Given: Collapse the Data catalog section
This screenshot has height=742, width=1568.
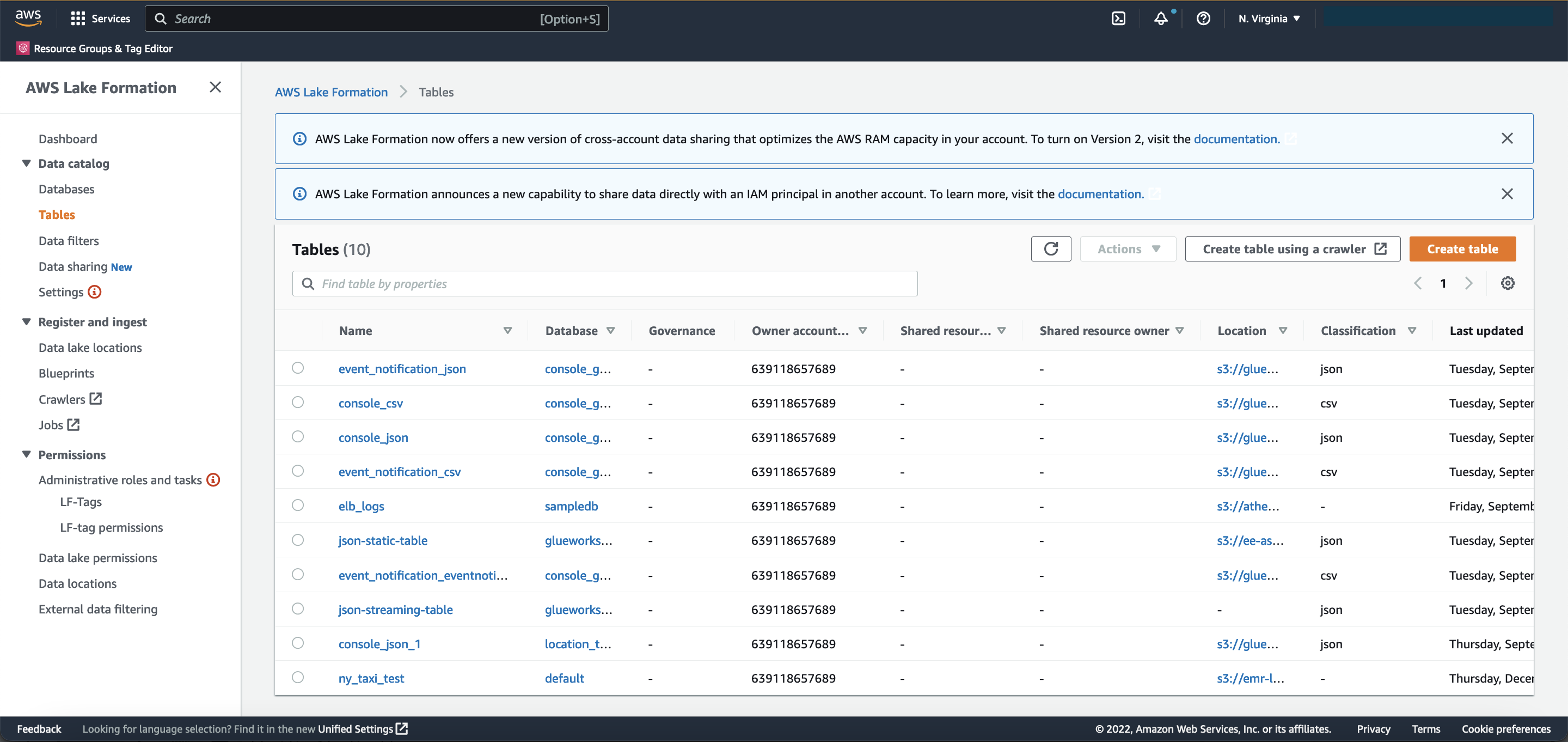Looking at the screenshot, I should tap(26, 163).
